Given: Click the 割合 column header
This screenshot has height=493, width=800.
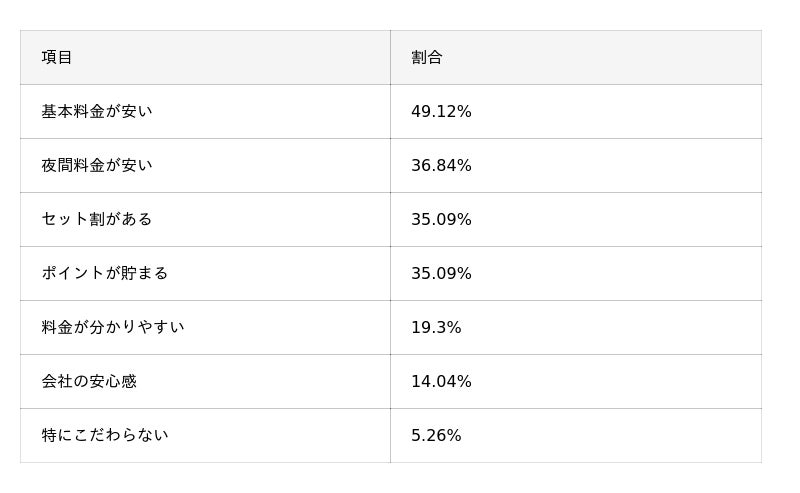Looking at the screenshot, I should 427,58.
